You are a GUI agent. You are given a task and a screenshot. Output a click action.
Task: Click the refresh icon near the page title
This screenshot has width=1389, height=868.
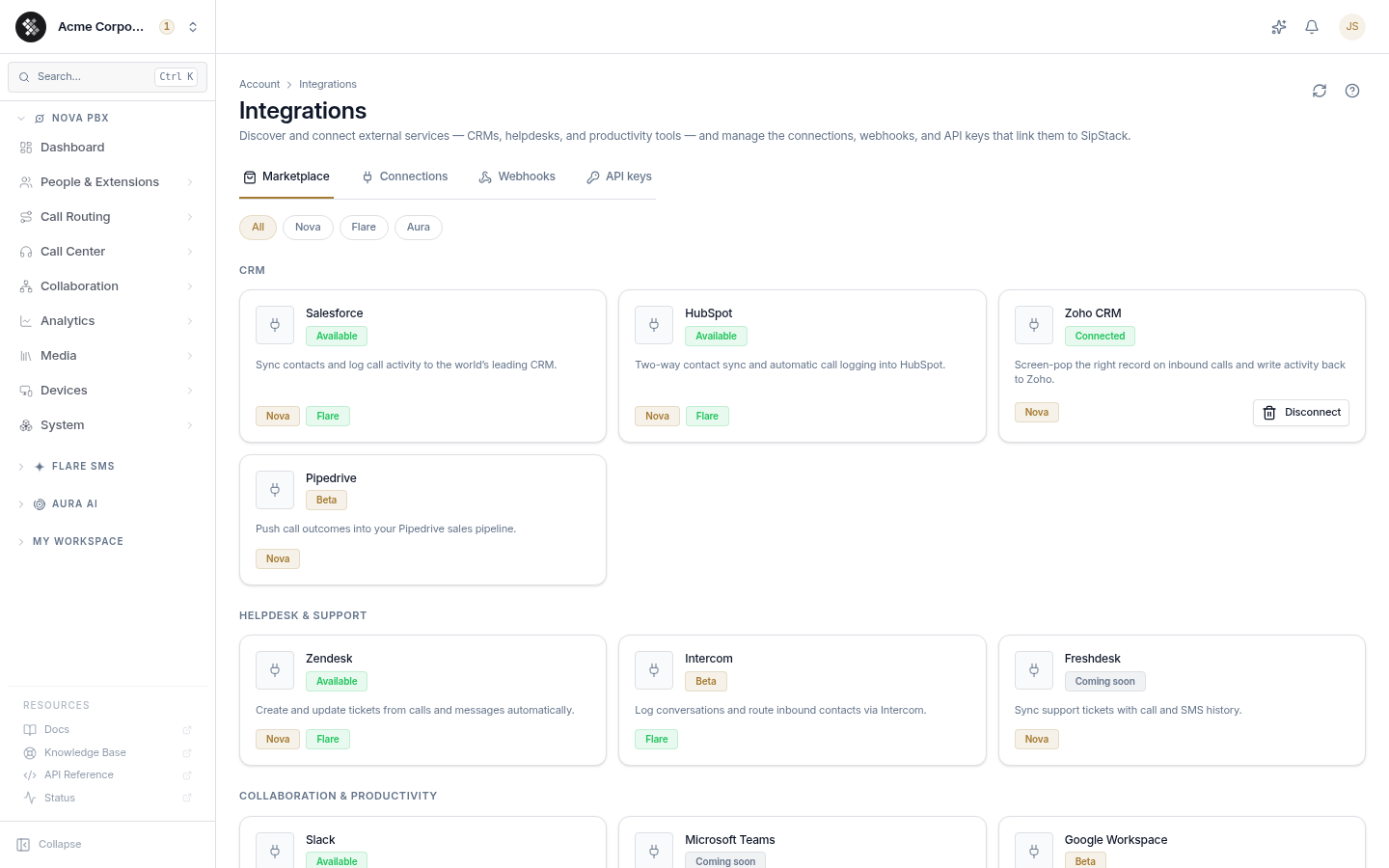1320,91
